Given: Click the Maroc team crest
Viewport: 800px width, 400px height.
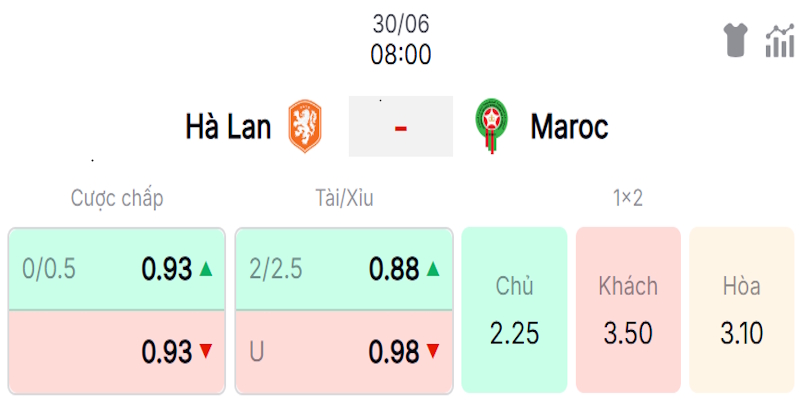Looking at the screenshot, I should coord(491,126).
